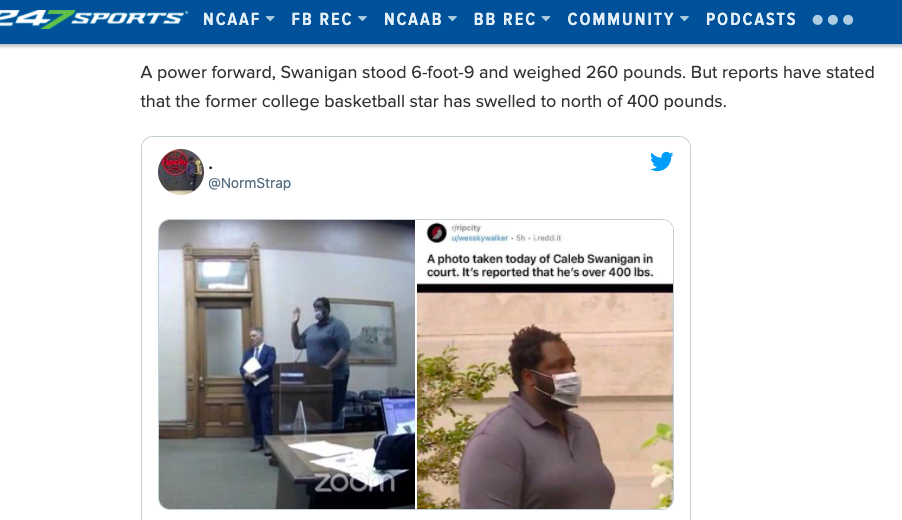Viewport: 902px width, 520px height.
Task: Open the Zoom courtroom photo
Action: coord(286,364)
